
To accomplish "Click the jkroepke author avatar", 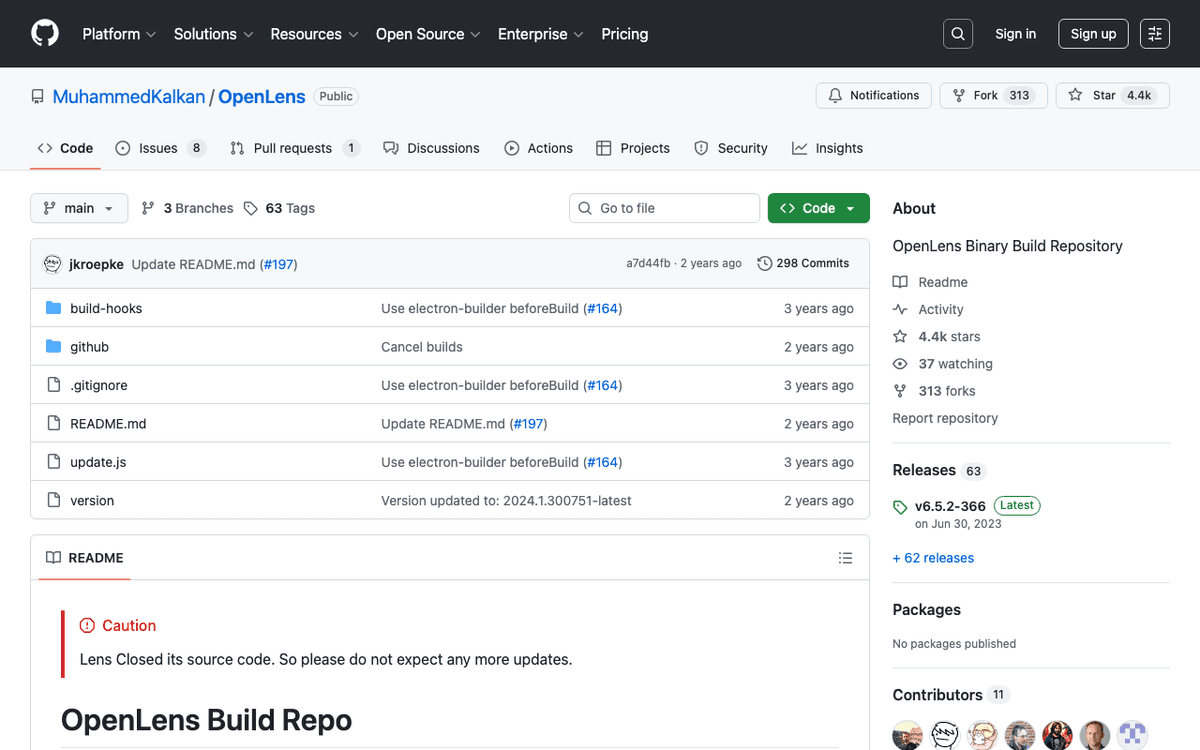I will tap(53, 264).
